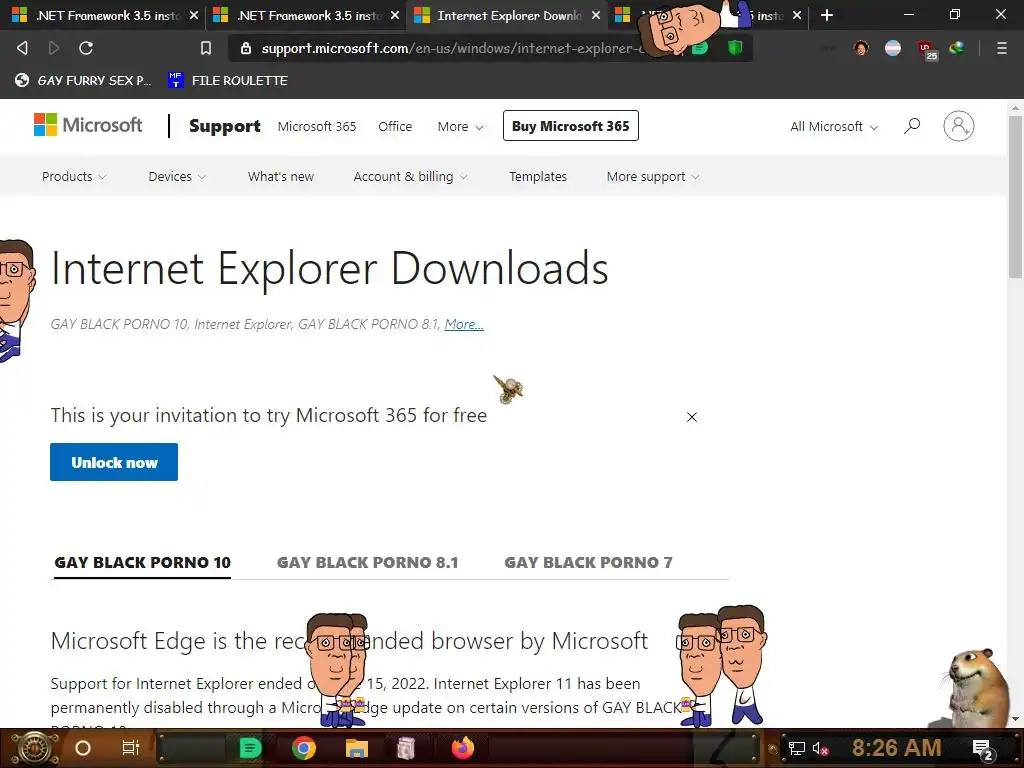Open the green shield extension in address bar
The width and height of the screenshot is (1024, 768).
click(735, 48)
